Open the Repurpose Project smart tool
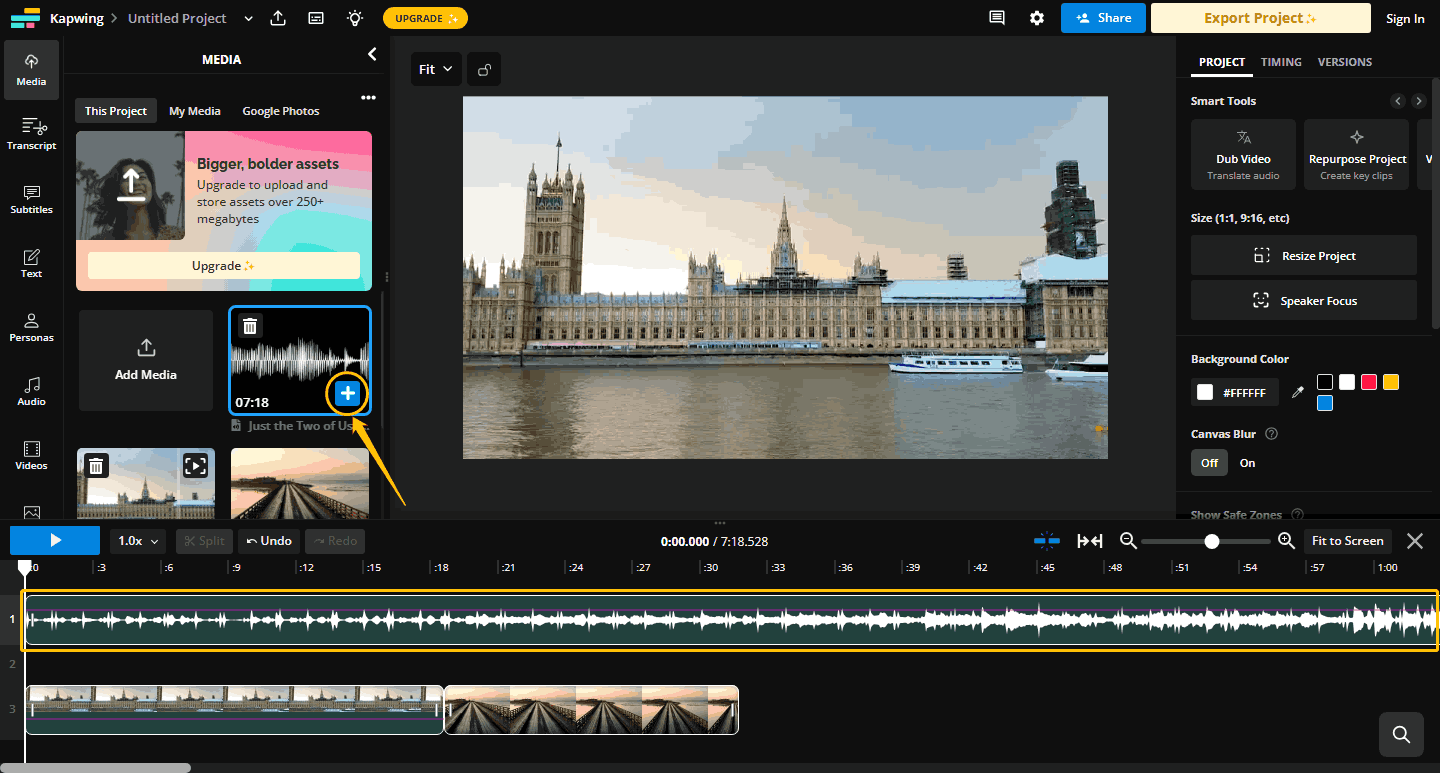The width and height of the screenshot is (1440, 773). click(x=1357, y=154)
